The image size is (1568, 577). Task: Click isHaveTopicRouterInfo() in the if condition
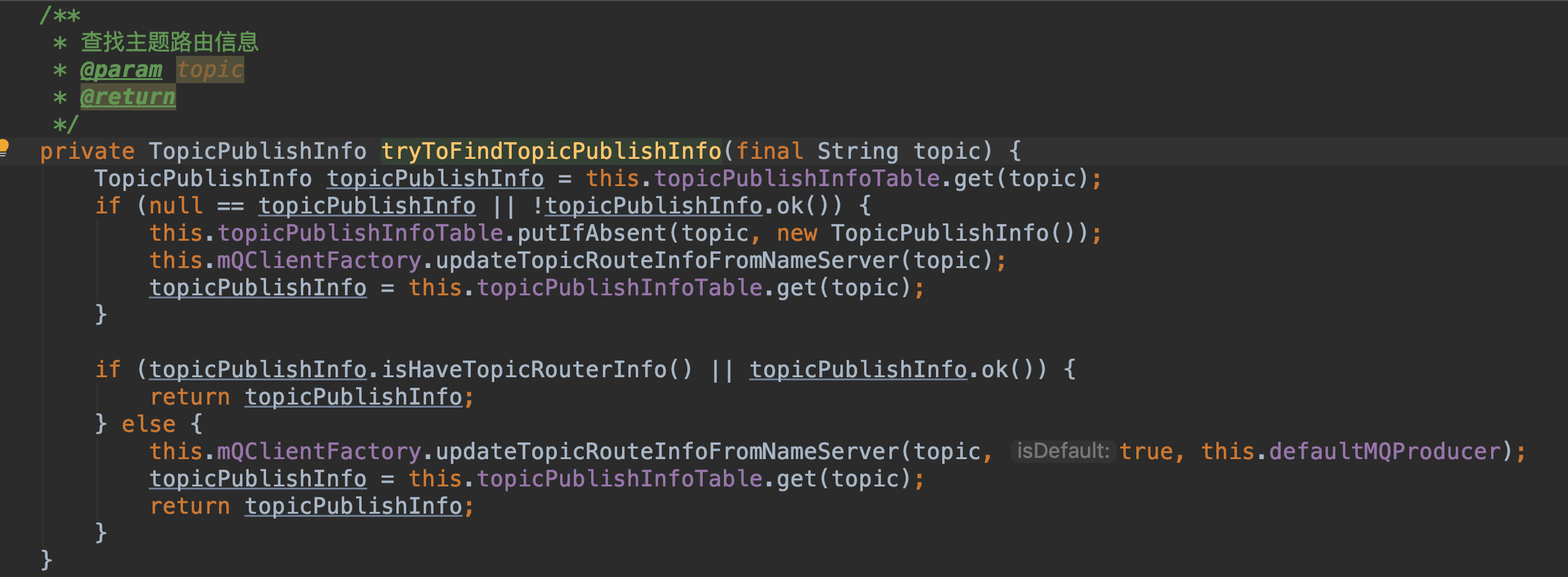pyautogui.click(x=537, y=370)
